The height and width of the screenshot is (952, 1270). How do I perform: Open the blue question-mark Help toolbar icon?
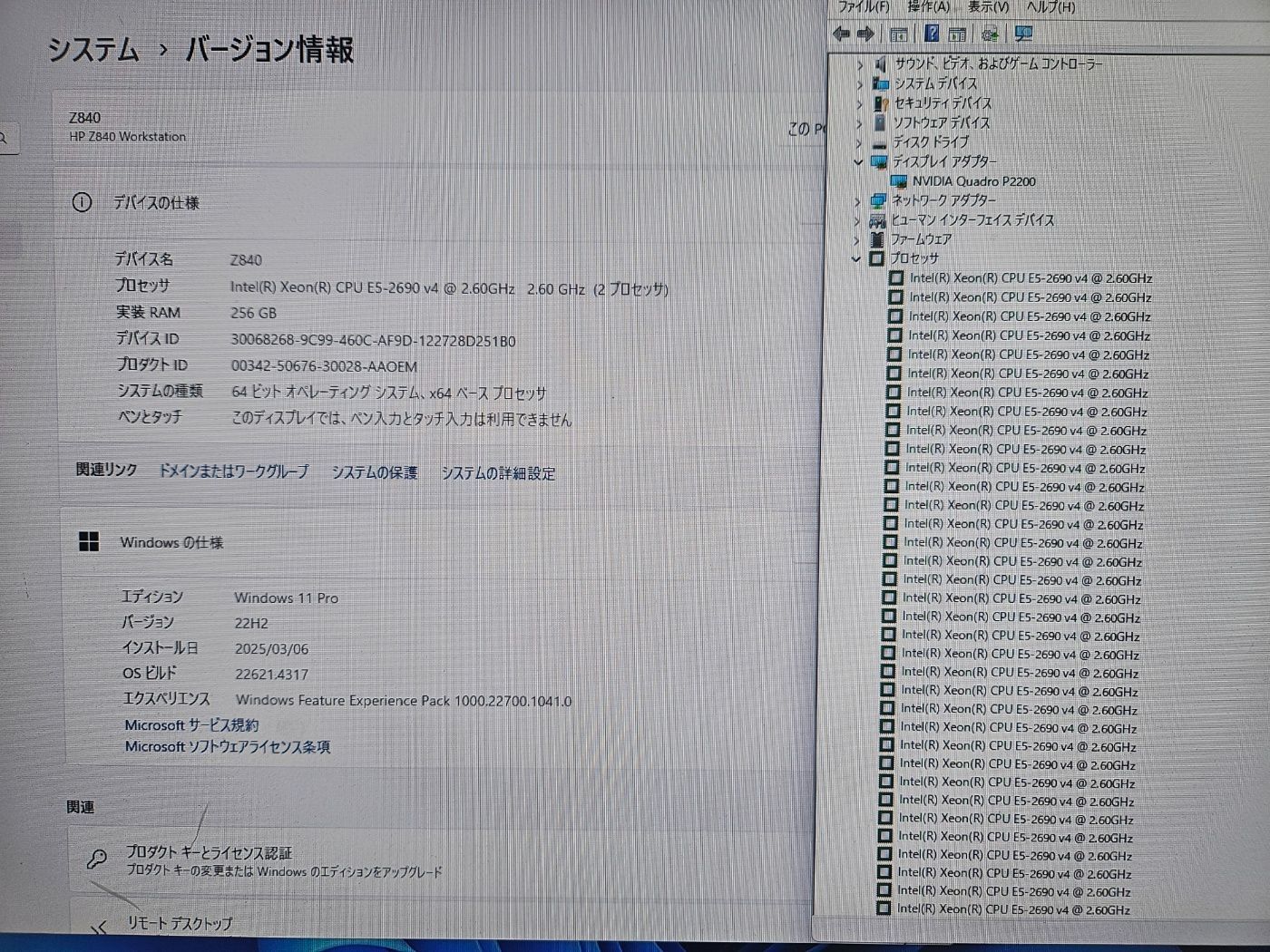932,34
